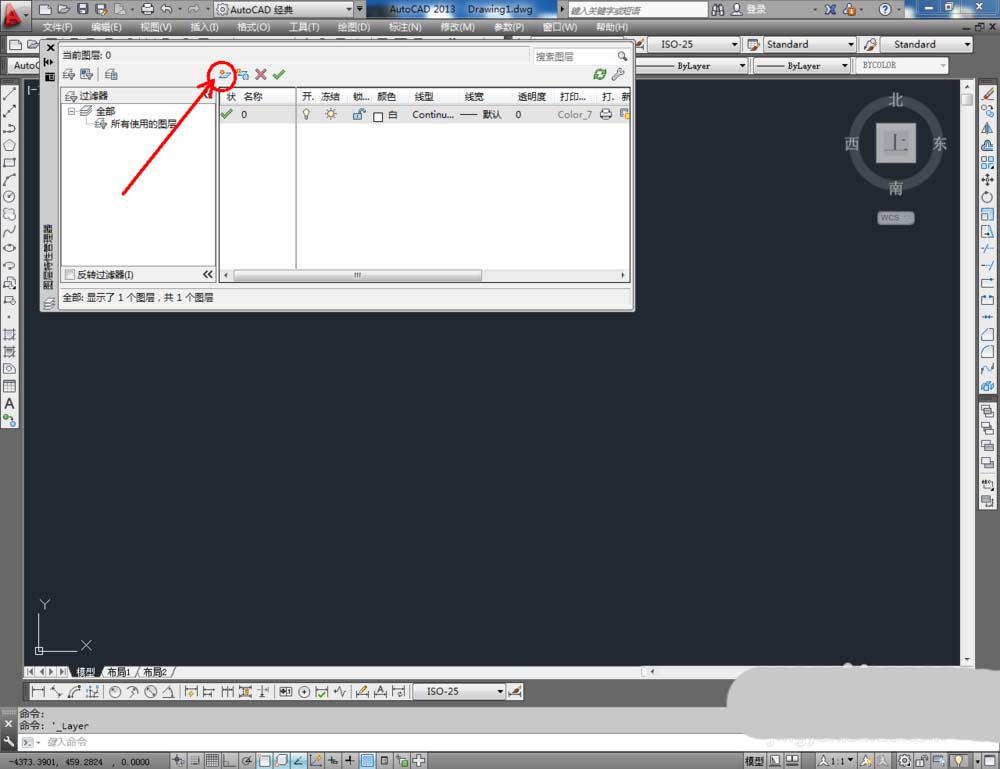Click the search magnifier in layer search
The image size is (1000, 769).
click(x=622, y=57)
